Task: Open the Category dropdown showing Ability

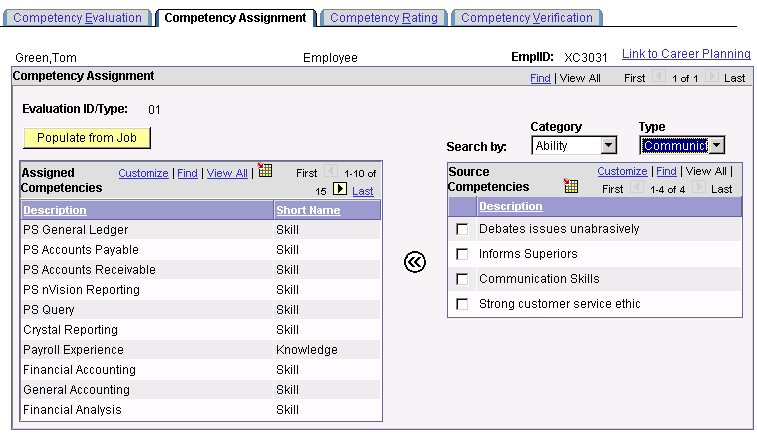Action: coord(574,145)
